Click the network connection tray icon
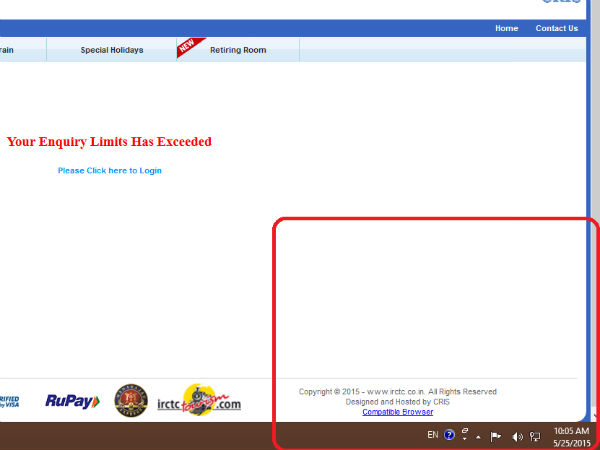 point(536,436)
